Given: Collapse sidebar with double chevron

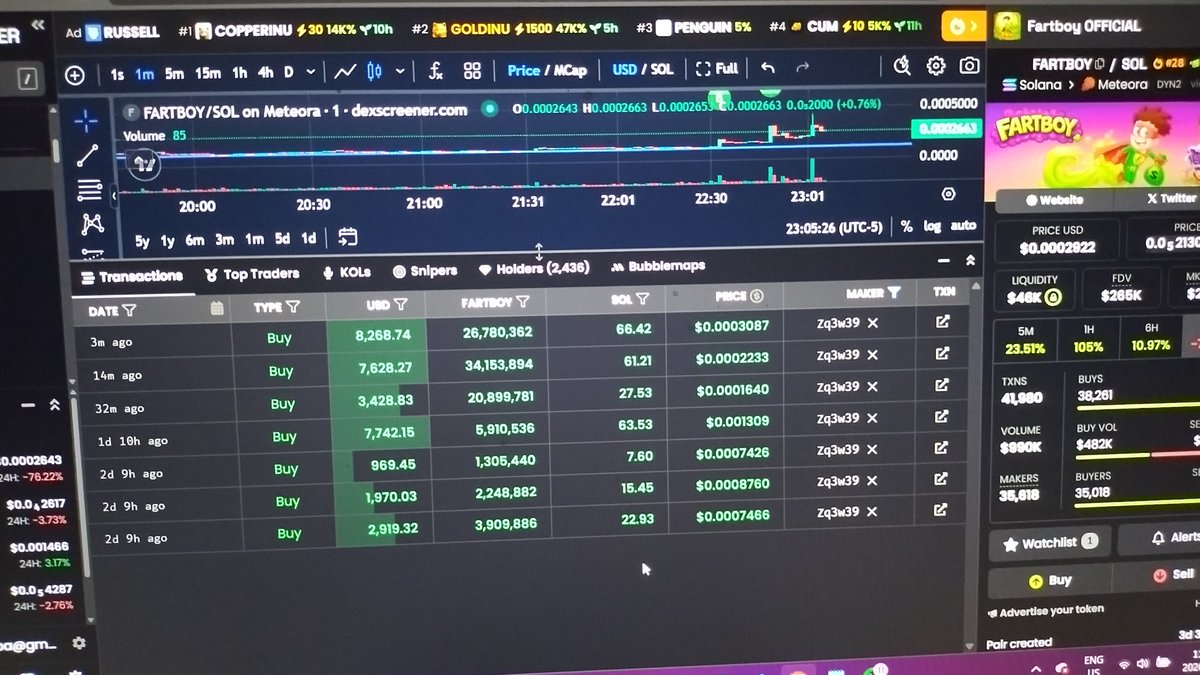Looking at the screenshot, I should 38,27.
